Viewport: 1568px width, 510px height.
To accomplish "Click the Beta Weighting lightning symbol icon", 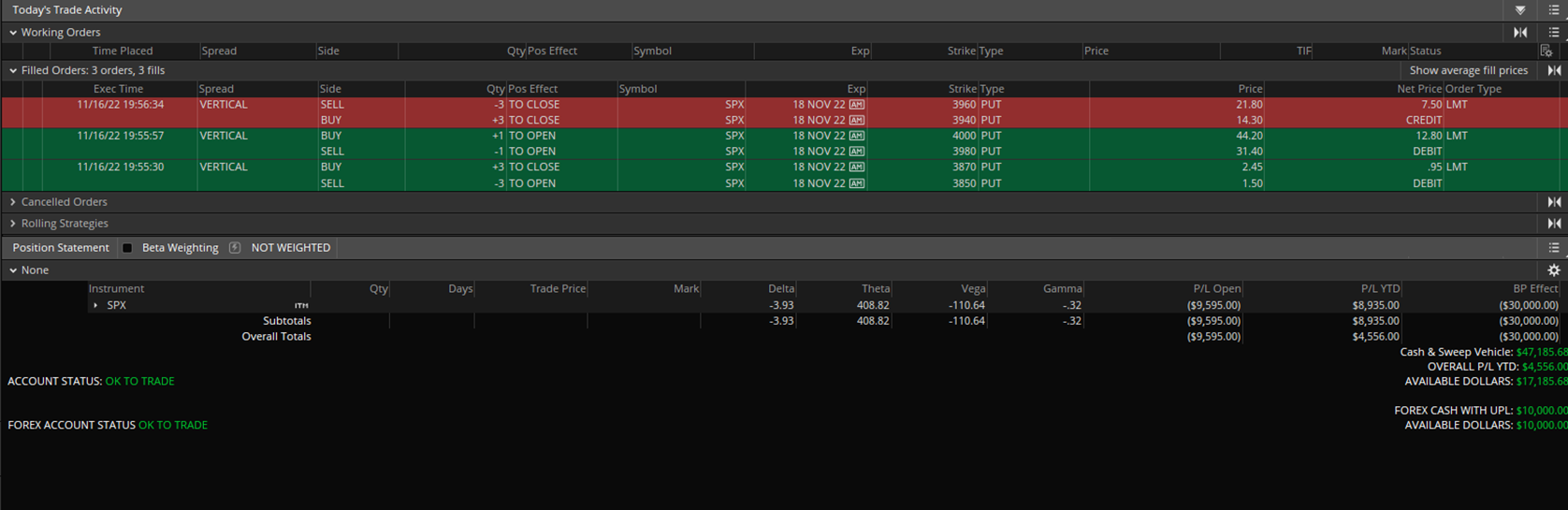I will click(235, 248).
